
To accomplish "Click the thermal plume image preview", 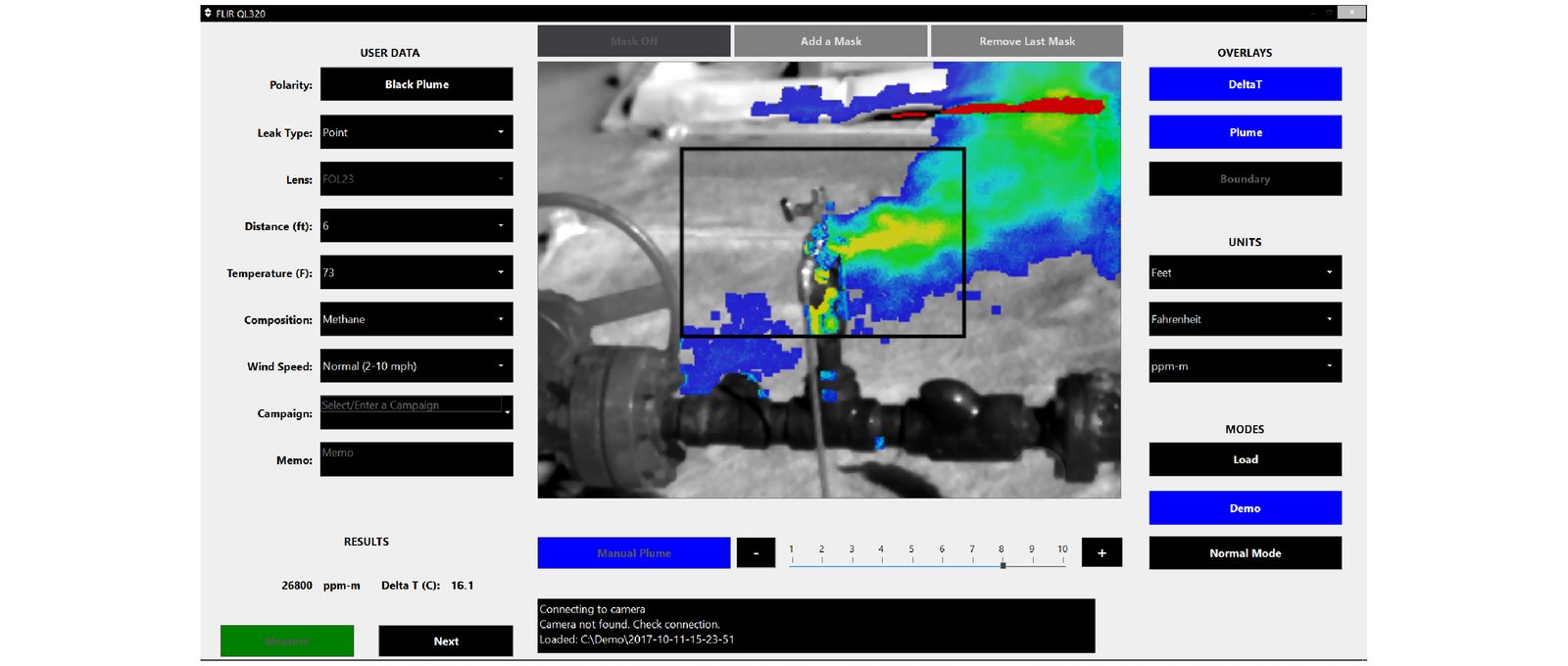I will [829, 280].
